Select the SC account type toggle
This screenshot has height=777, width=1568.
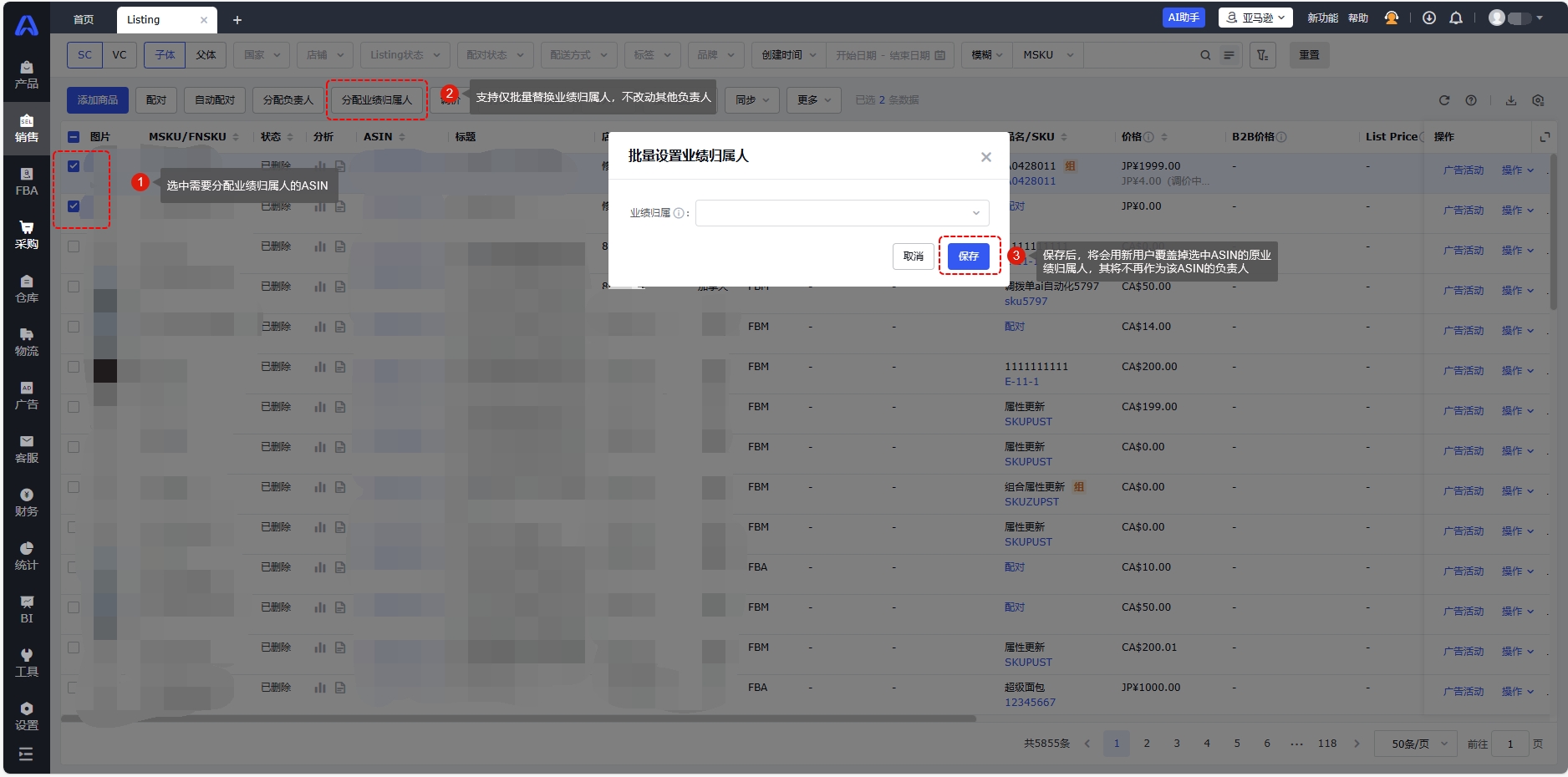85,55
